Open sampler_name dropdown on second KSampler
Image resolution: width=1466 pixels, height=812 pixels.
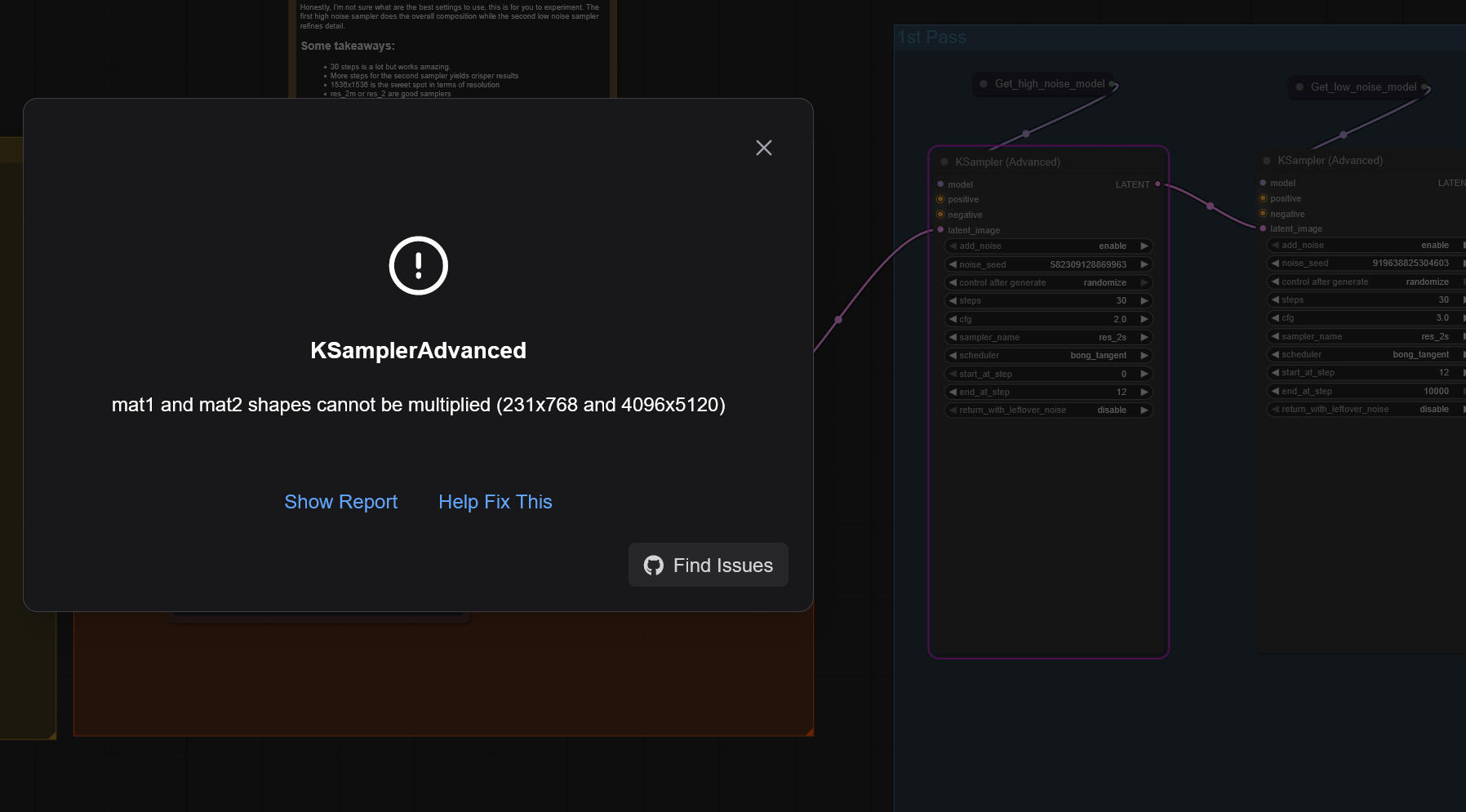1366,336
